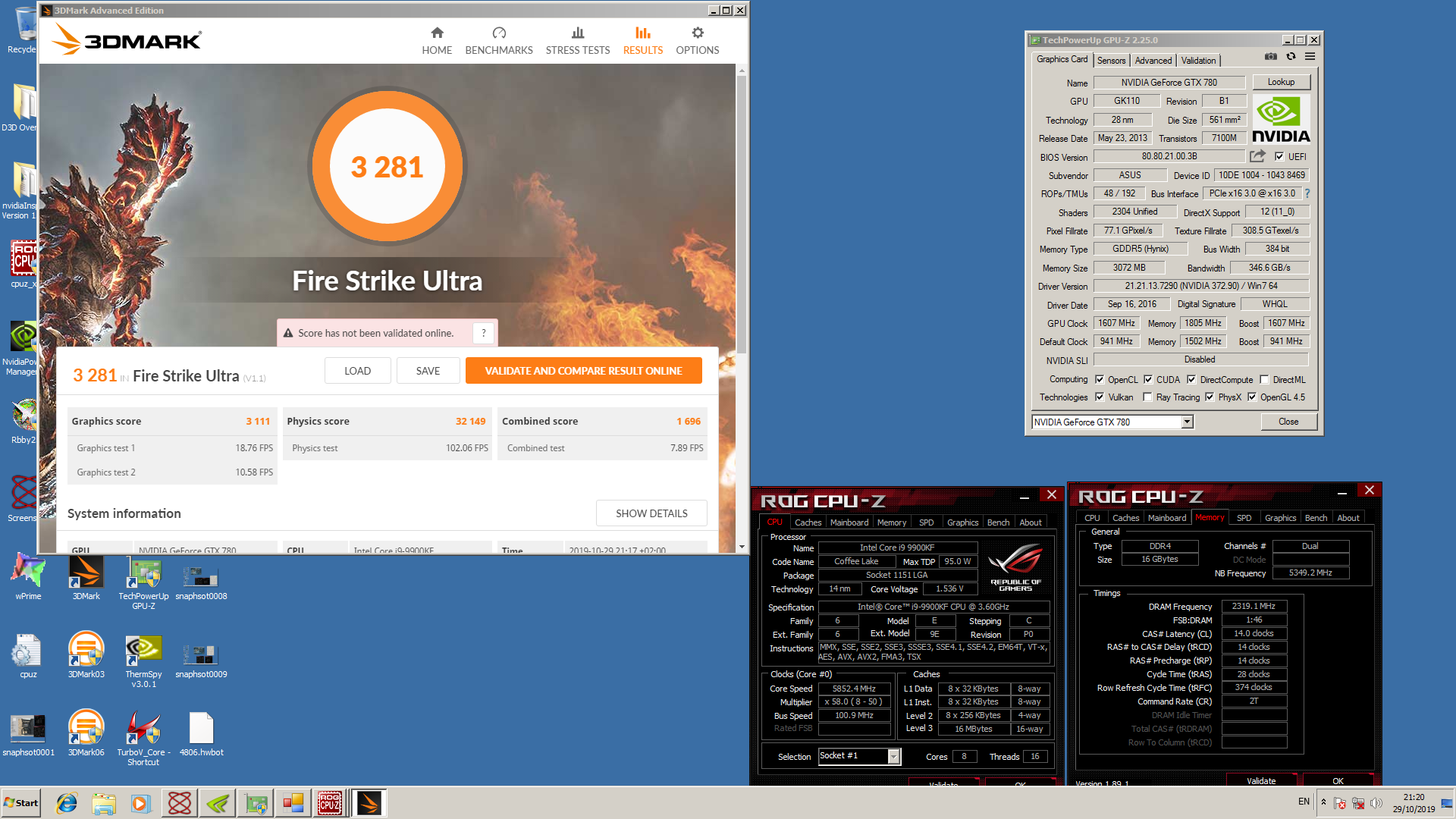Toggle DirectCompute checkbox in GPU-Z
1456x819 pixels.
pyautogui.click(x=1191, y=380)
